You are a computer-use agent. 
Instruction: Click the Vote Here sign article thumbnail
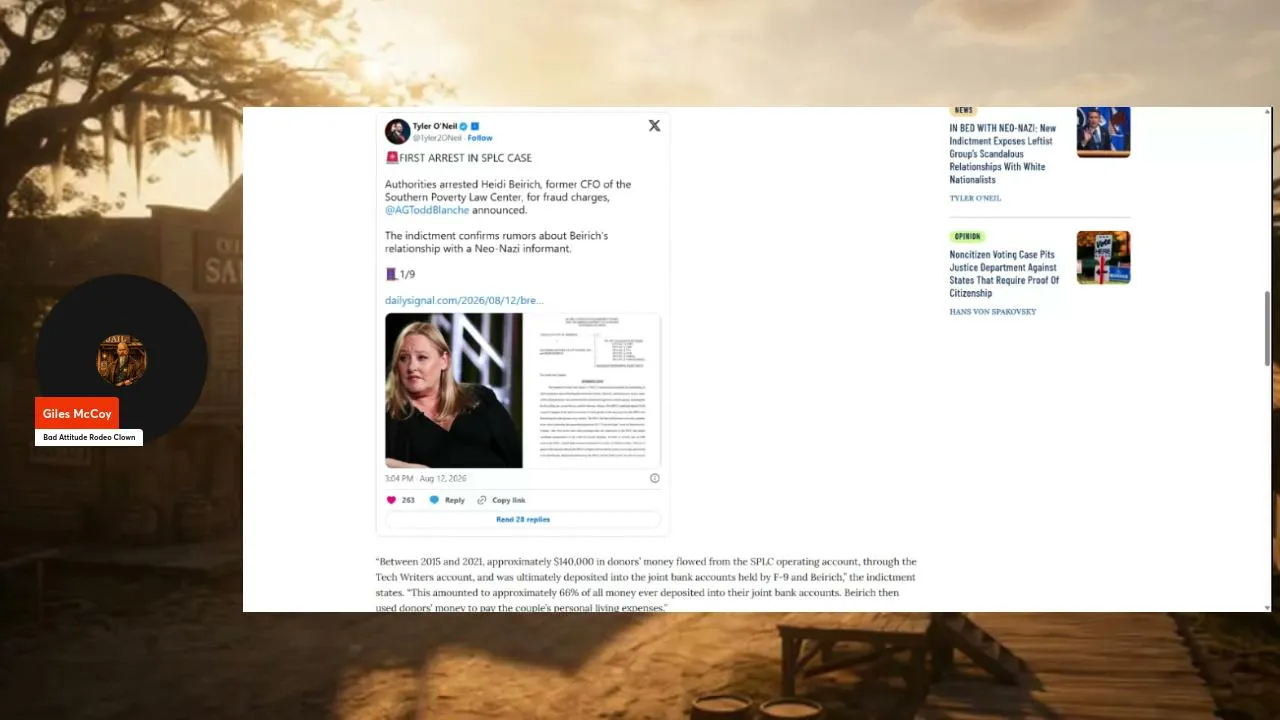coord(1103,258)
